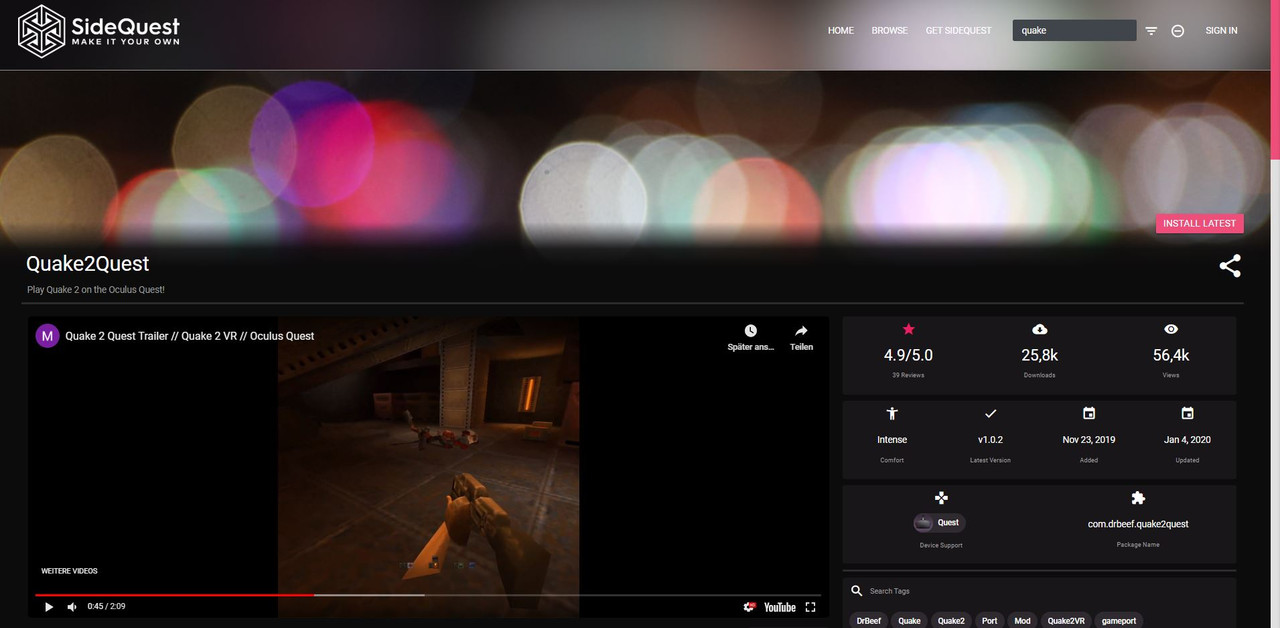Select the Mod tag
Screen dimensions: 1280x628
coord(1022,620)
